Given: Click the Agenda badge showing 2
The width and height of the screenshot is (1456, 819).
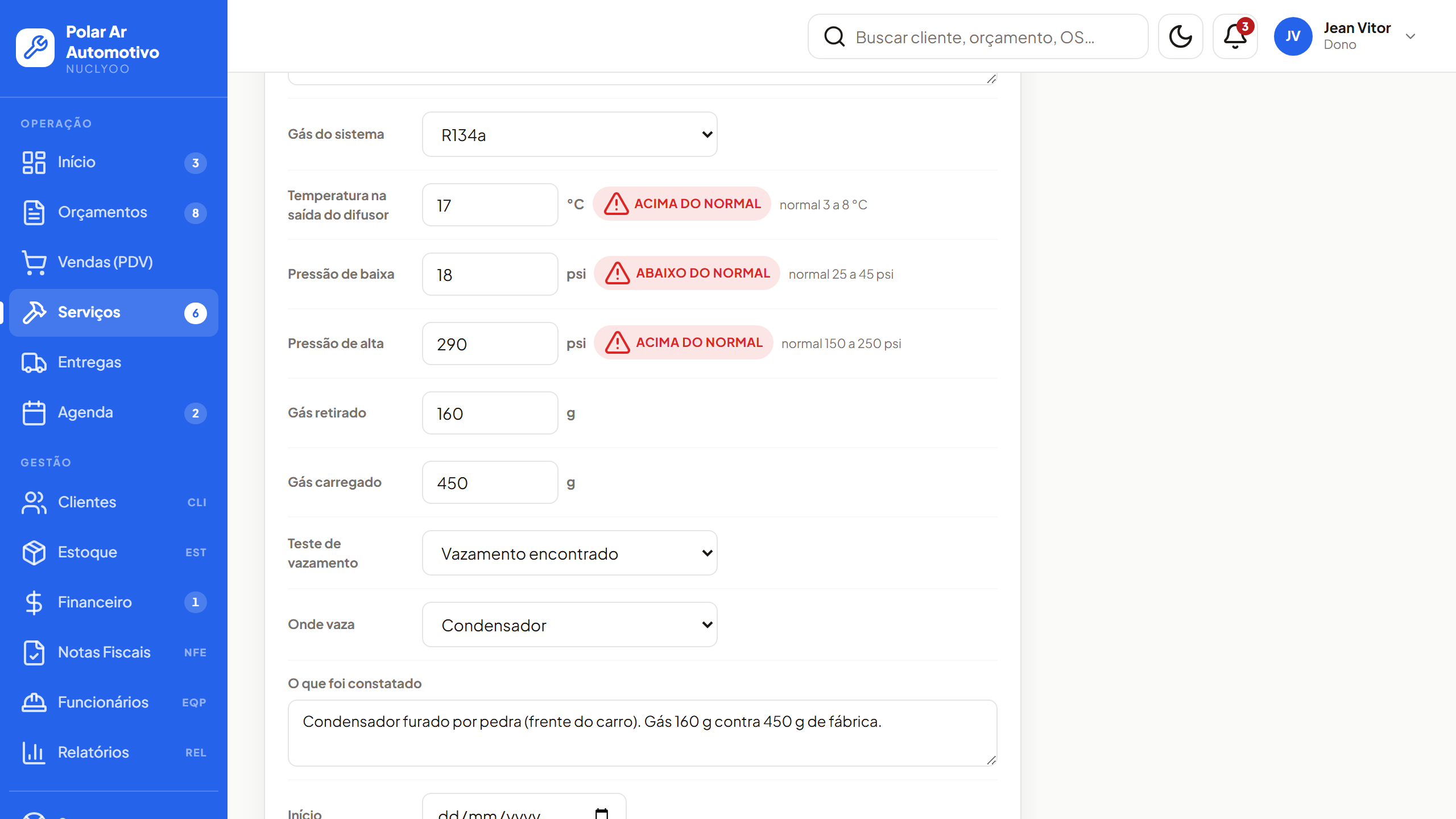Looking at the screenshot, I should click(196, 413).
